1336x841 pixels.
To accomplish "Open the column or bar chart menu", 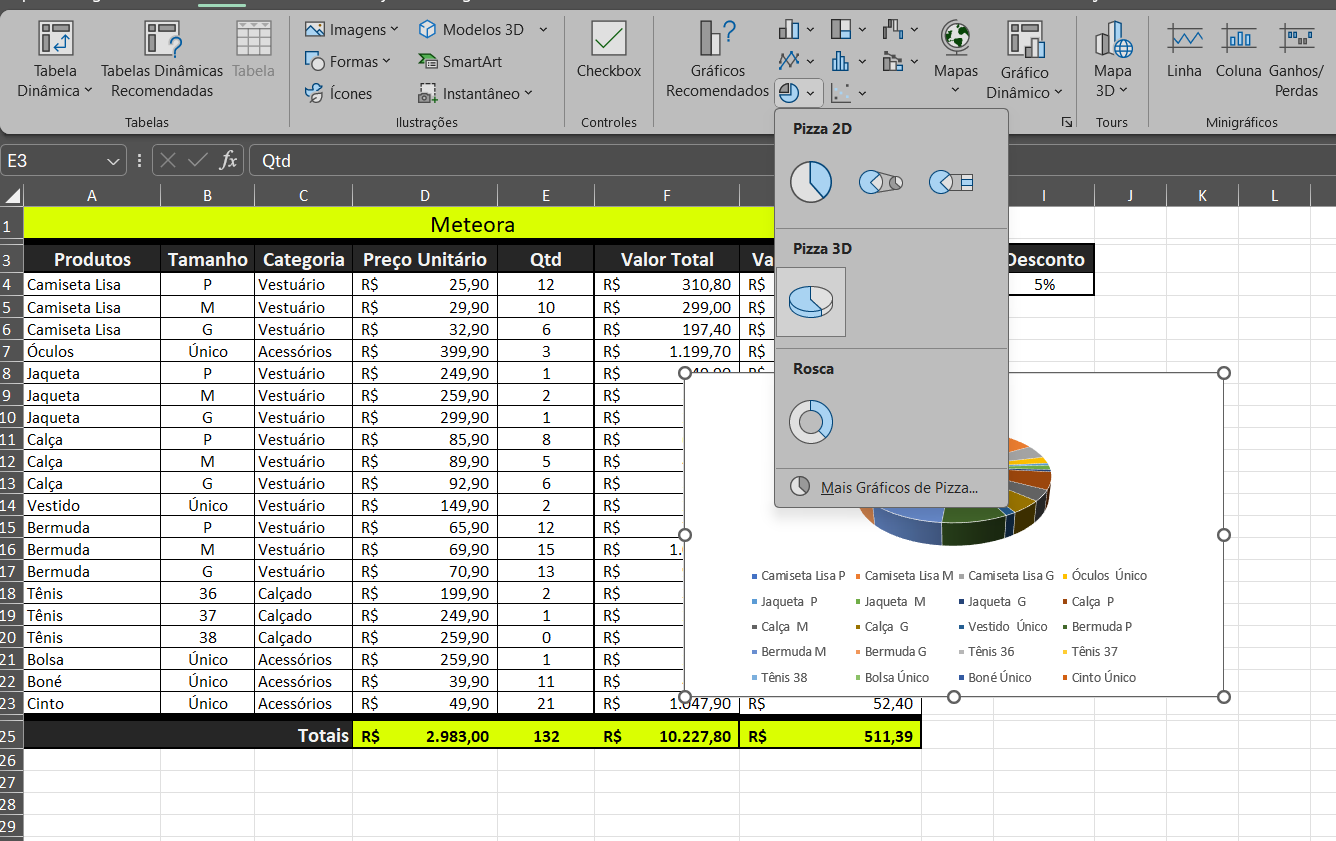I will pos(796,30).
